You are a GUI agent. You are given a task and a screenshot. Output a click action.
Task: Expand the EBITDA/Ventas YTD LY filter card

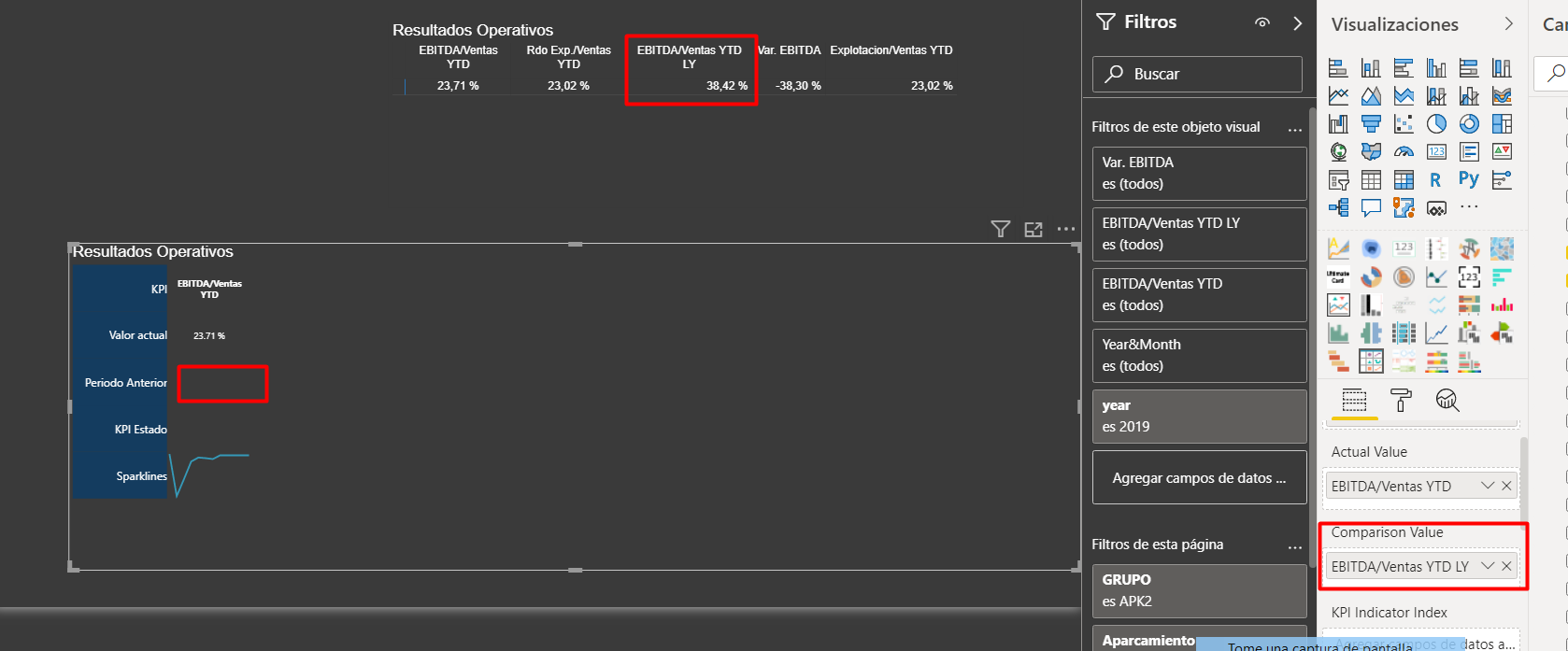point(1200,234)
